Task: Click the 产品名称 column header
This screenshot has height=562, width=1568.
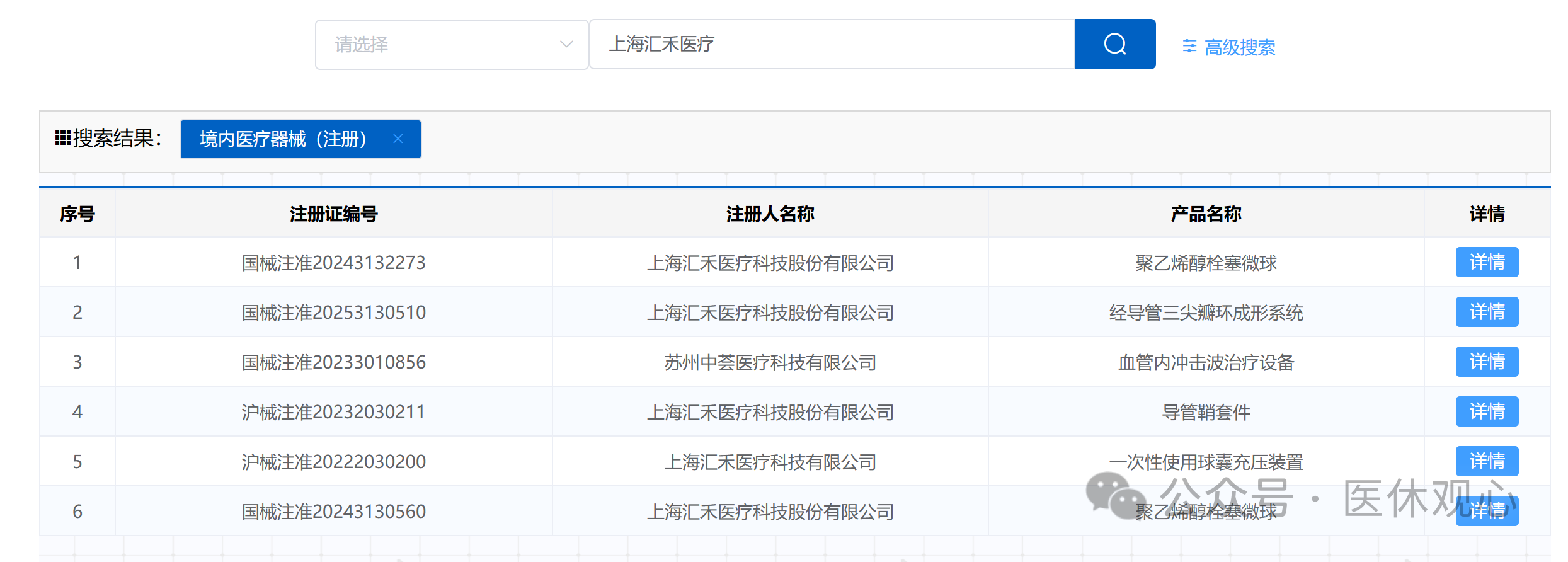Action: pos(1206,214)
